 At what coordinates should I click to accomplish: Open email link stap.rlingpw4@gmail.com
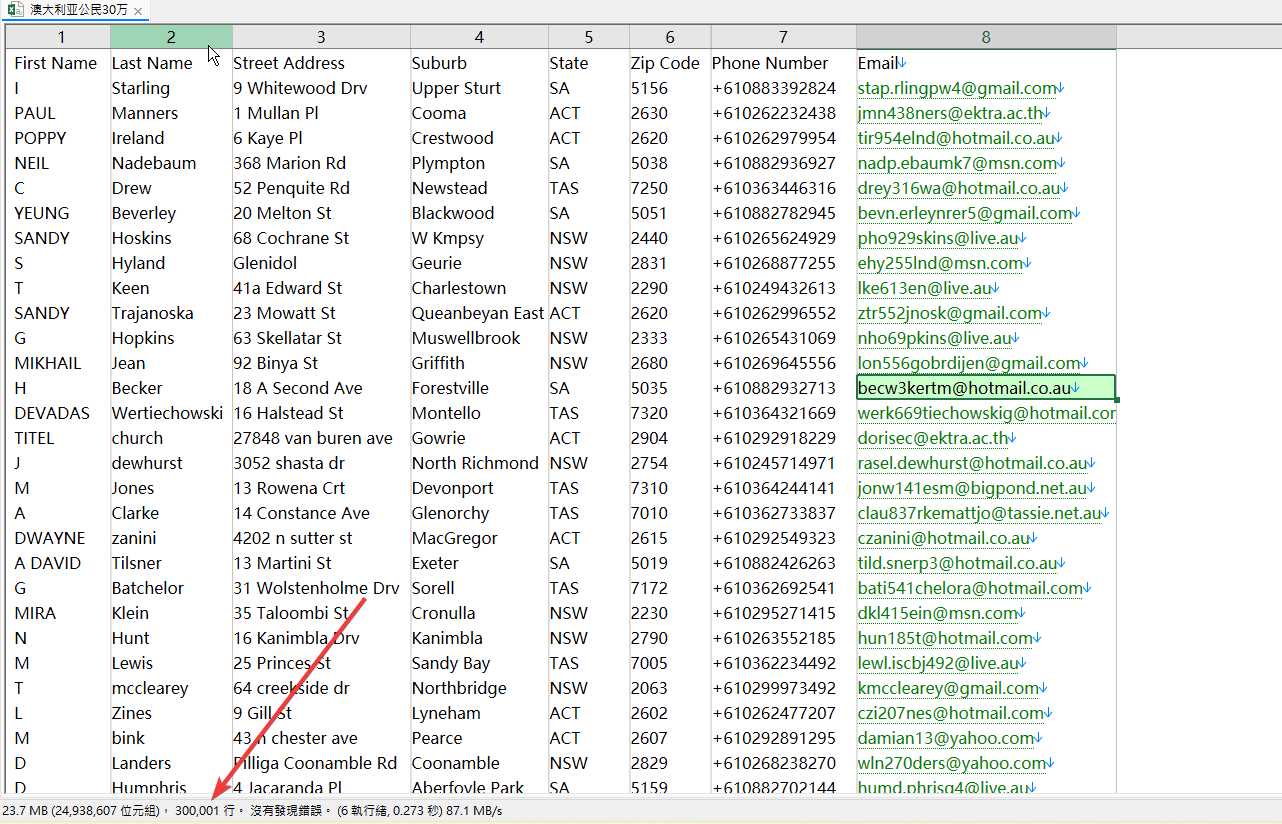click(957, 88)
